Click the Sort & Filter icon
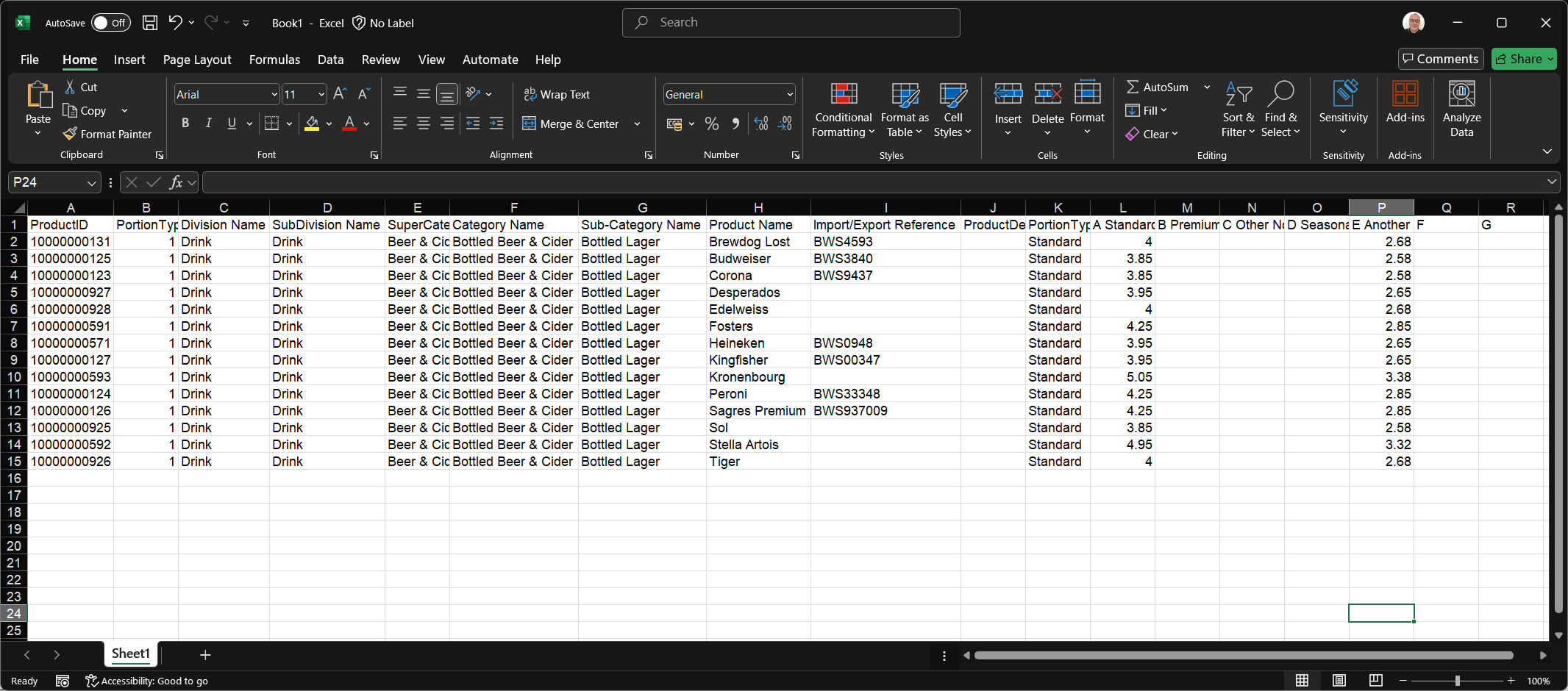This screenshot has height=691, width=1568. click(x=1238, y=95)
